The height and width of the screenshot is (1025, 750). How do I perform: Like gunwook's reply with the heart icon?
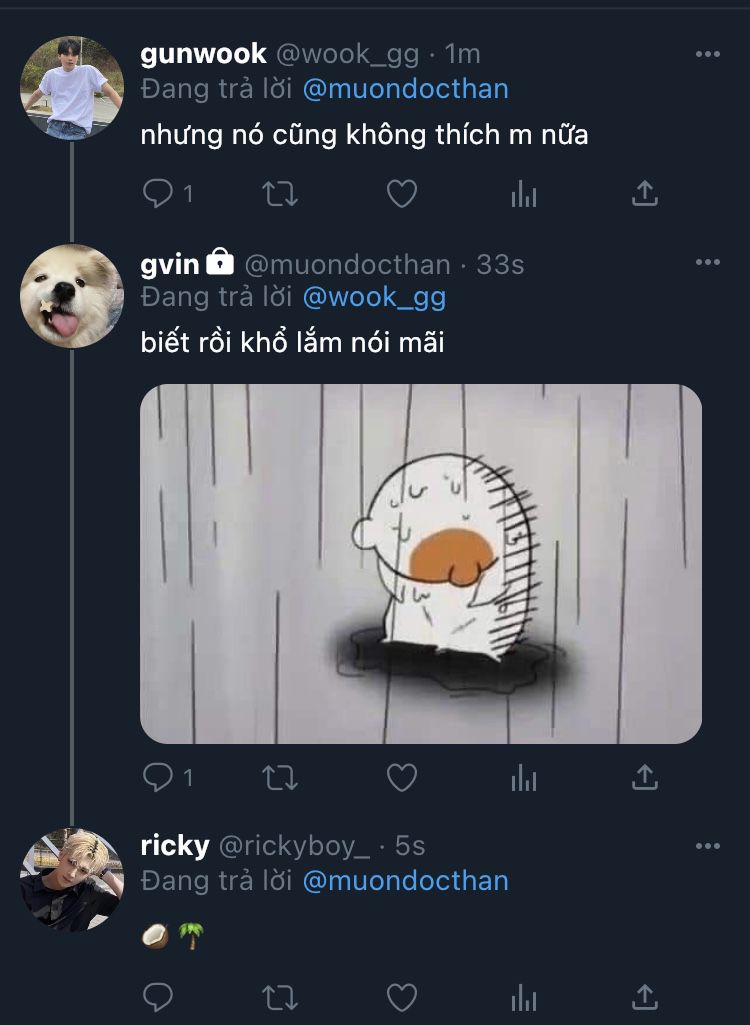pyautogui.click(x=401, y=193)
